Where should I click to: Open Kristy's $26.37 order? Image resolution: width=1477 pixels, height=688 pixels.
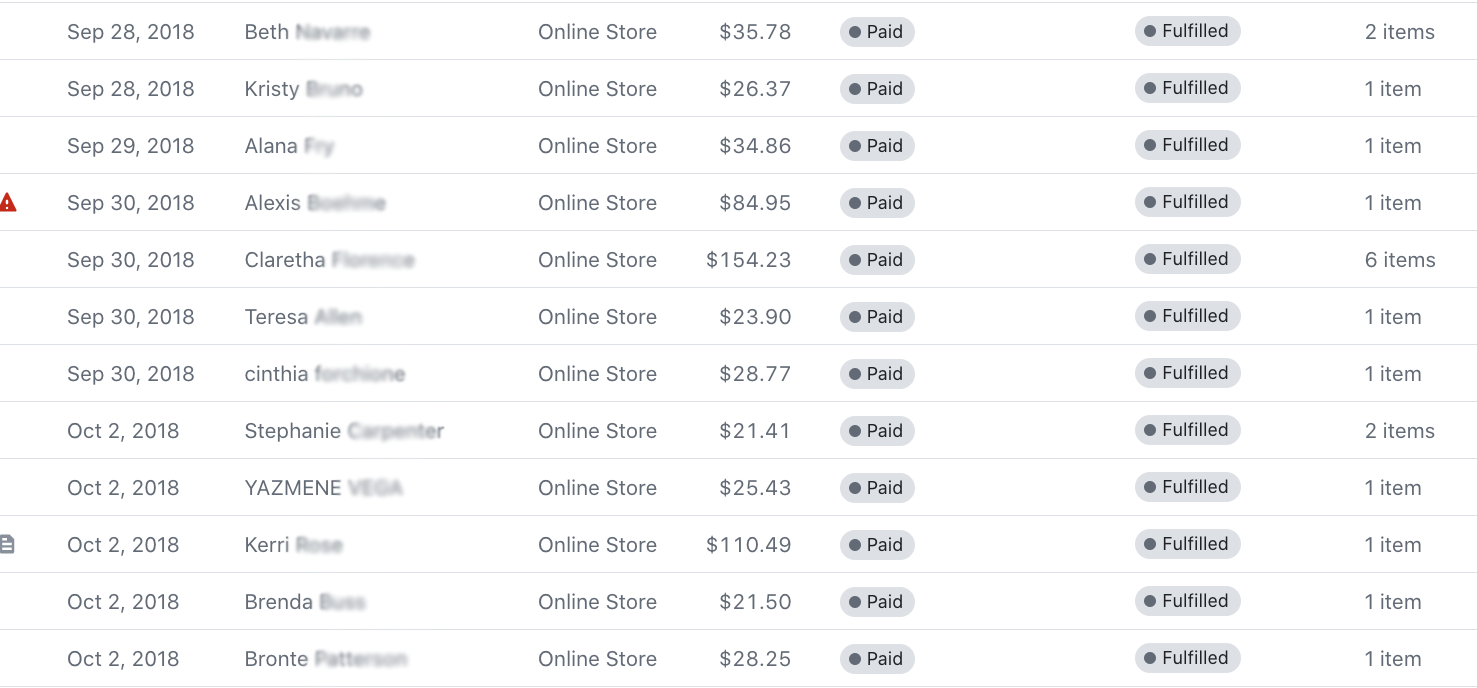pos(738,89)
